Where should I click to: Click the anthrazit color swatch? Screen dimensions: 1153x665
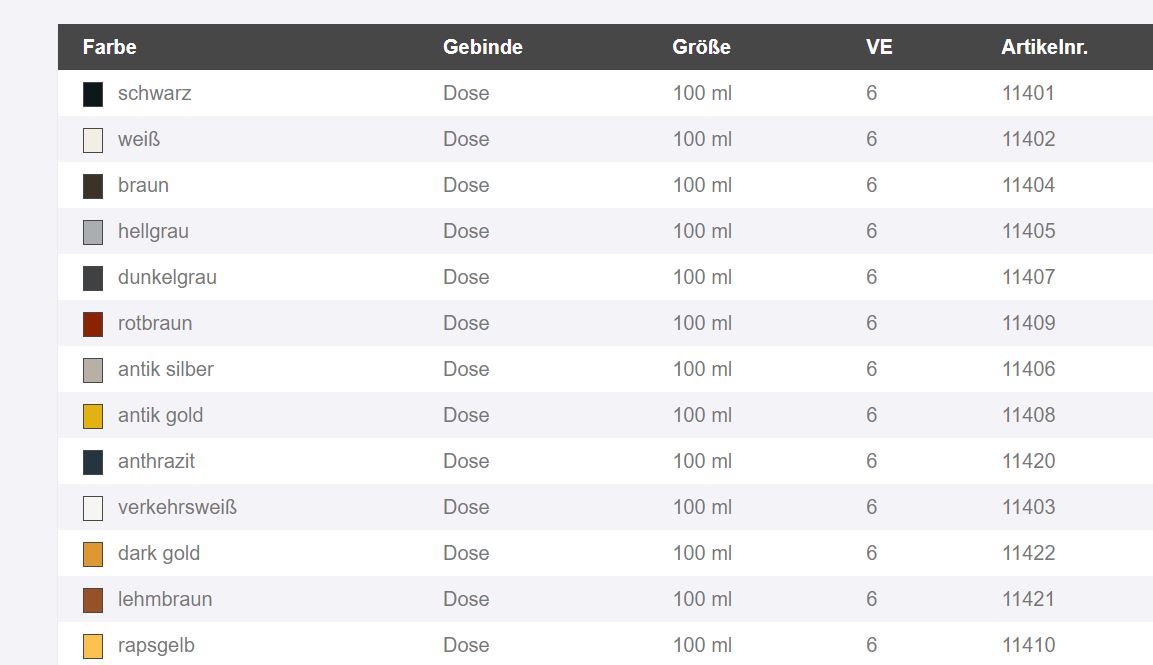93,462
